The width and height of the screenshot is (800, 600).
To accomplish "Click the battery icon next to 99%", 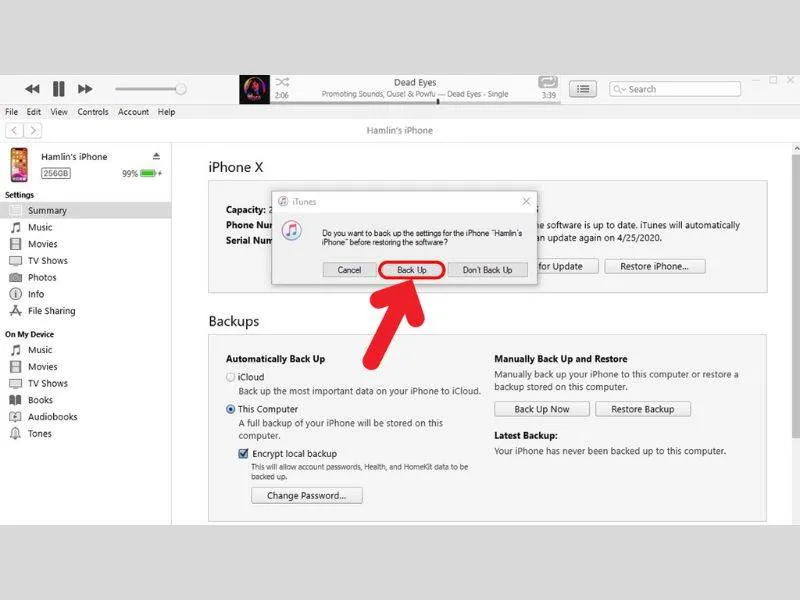I will point(148,173).
